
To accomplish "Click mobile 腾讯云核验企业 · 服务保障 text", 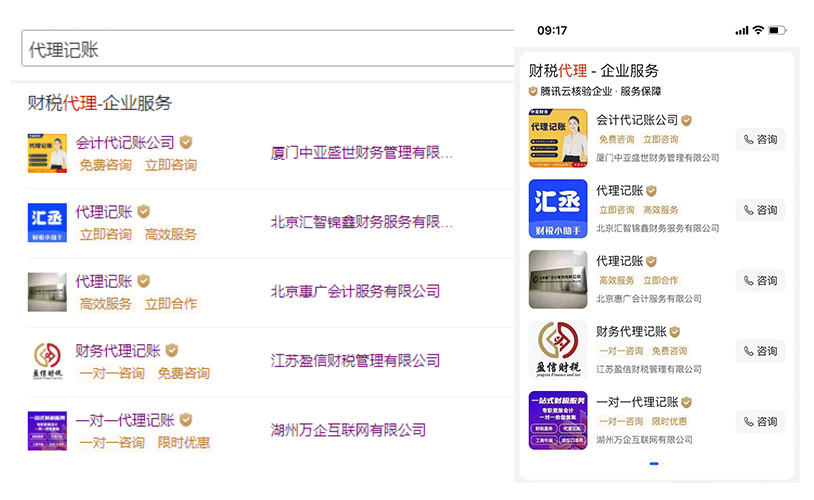I will [x=601, y=91].
